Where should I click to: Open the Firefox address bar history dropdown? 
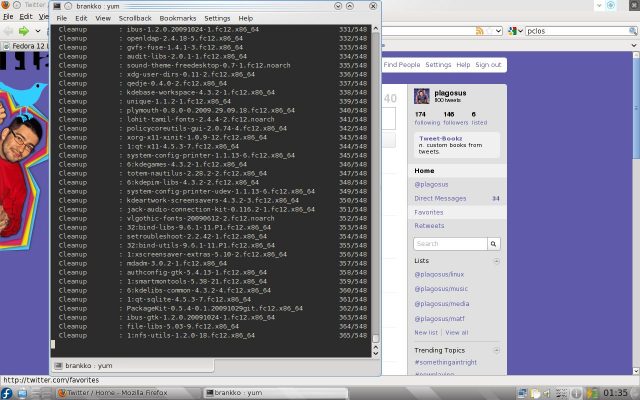(x=498, y=31)
